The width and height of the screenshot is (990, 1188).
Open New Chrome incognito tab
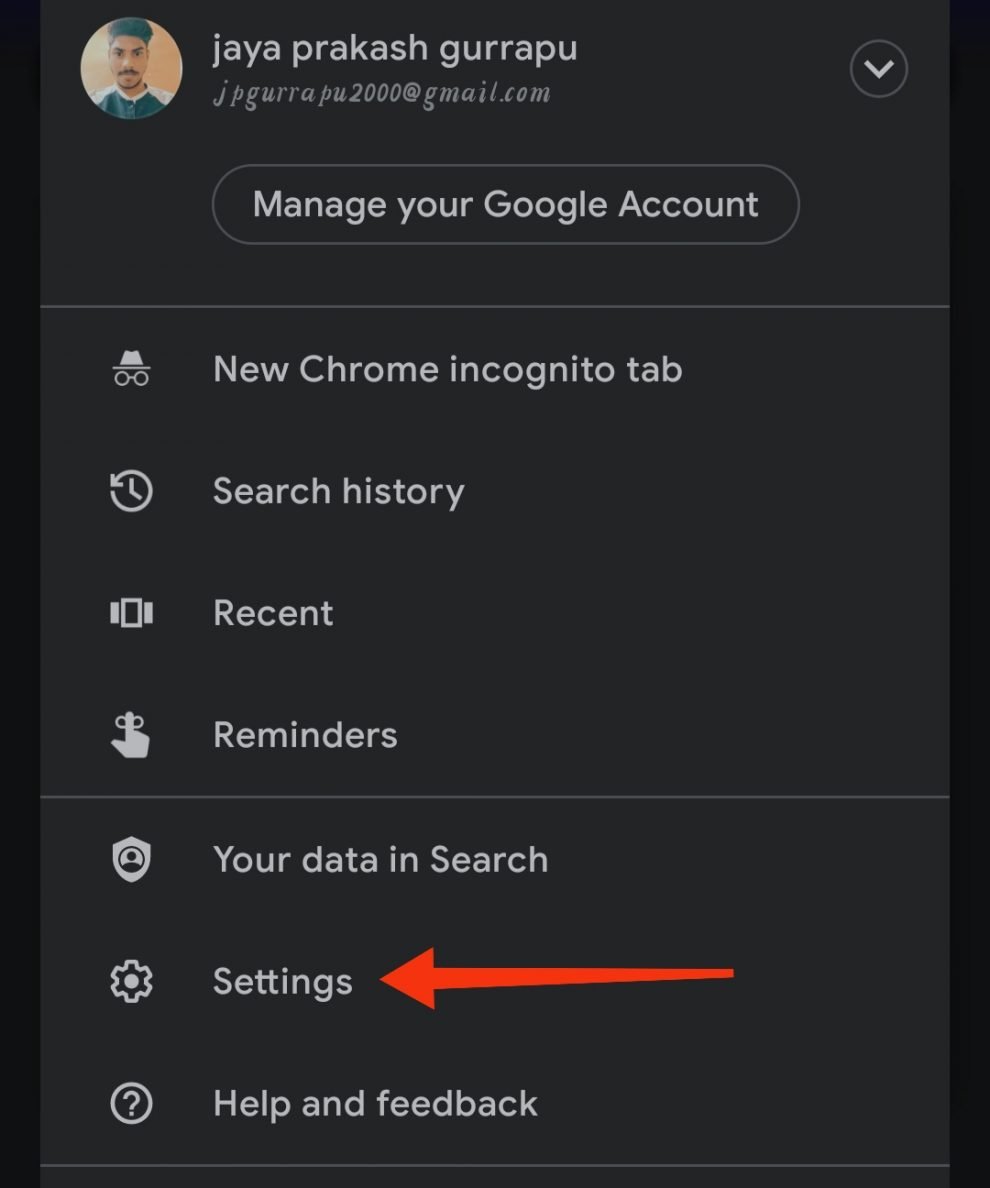pyautogui.click(x=447, y=369)
